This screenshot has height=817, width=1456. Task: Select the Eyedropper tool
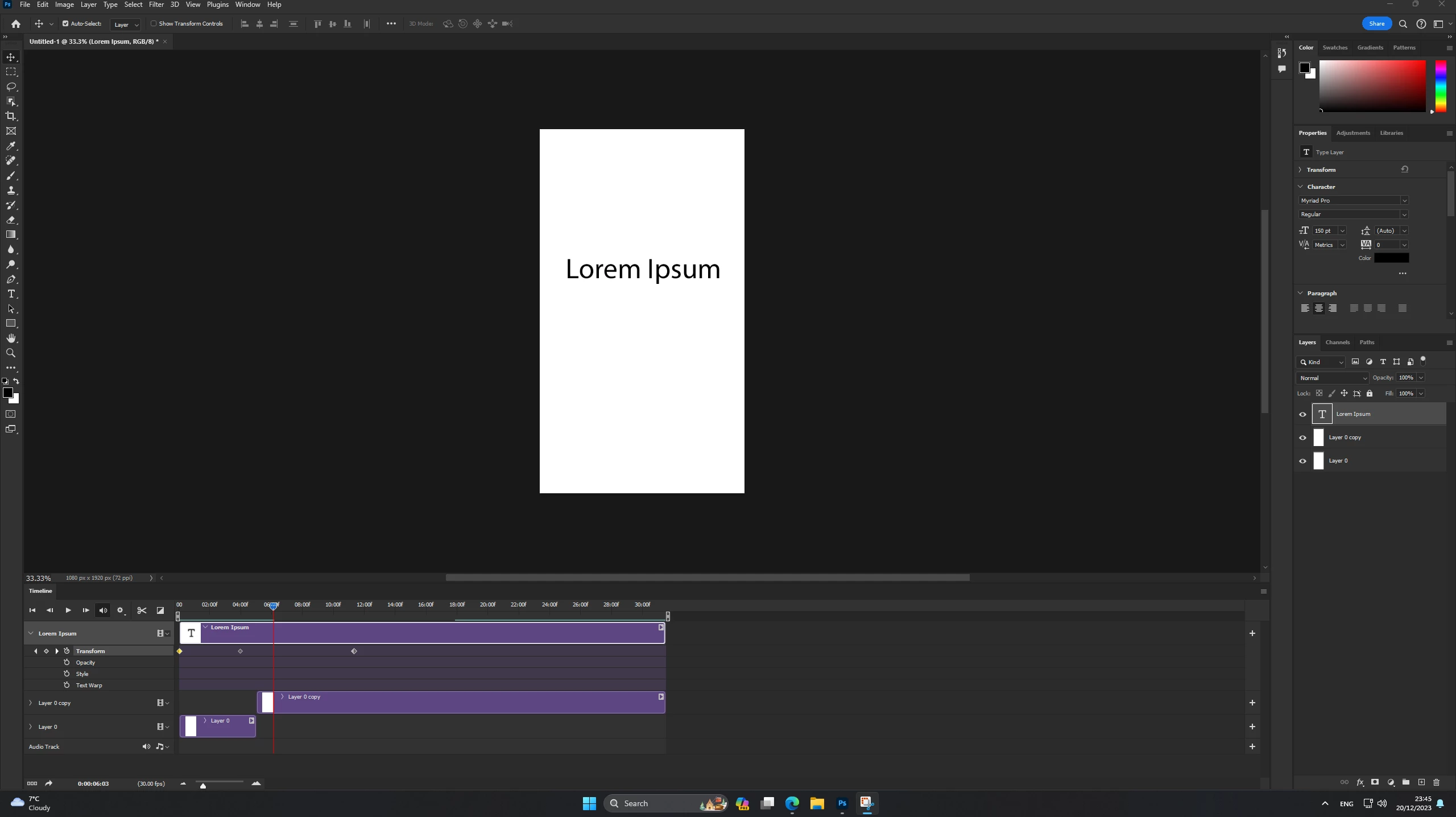pos(11,146)
